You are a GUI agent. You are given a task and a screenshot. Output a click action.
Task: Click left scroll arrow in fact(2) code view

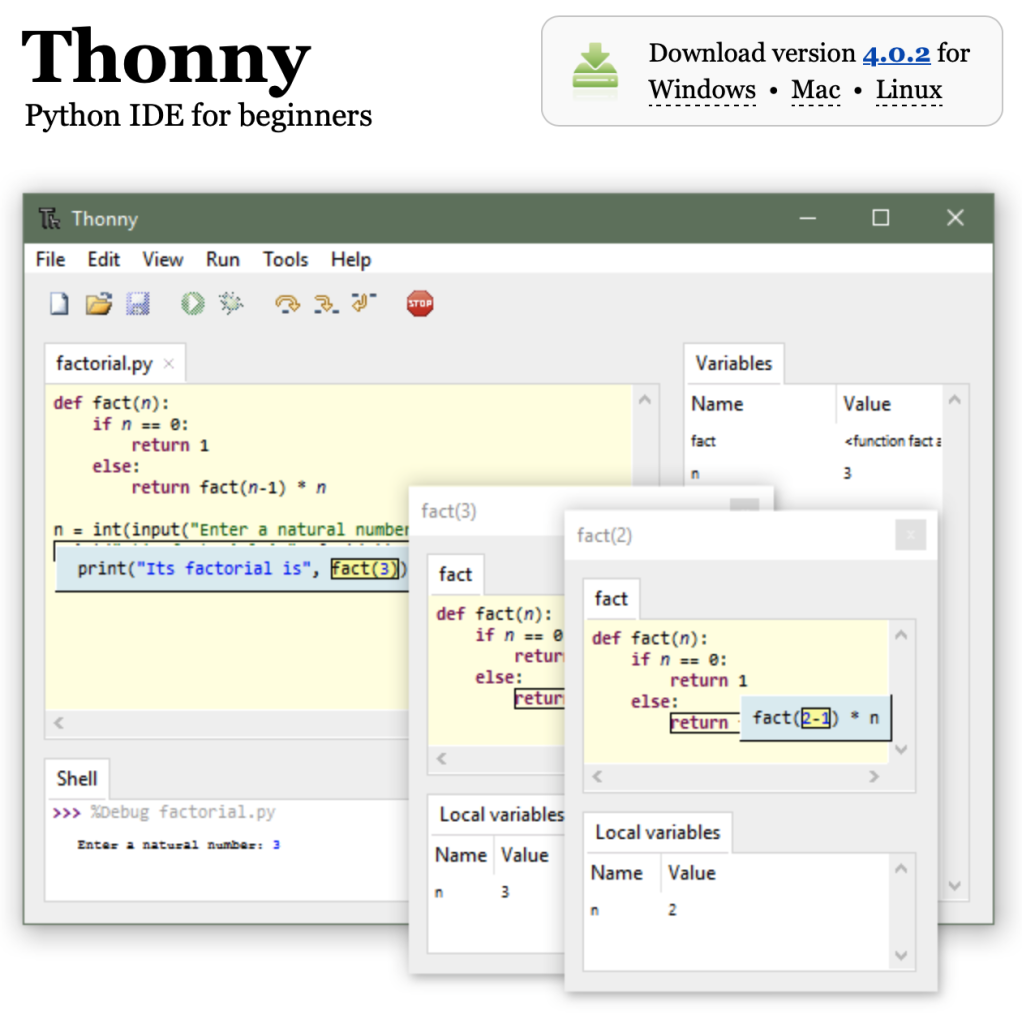click(x=597, y=776)
